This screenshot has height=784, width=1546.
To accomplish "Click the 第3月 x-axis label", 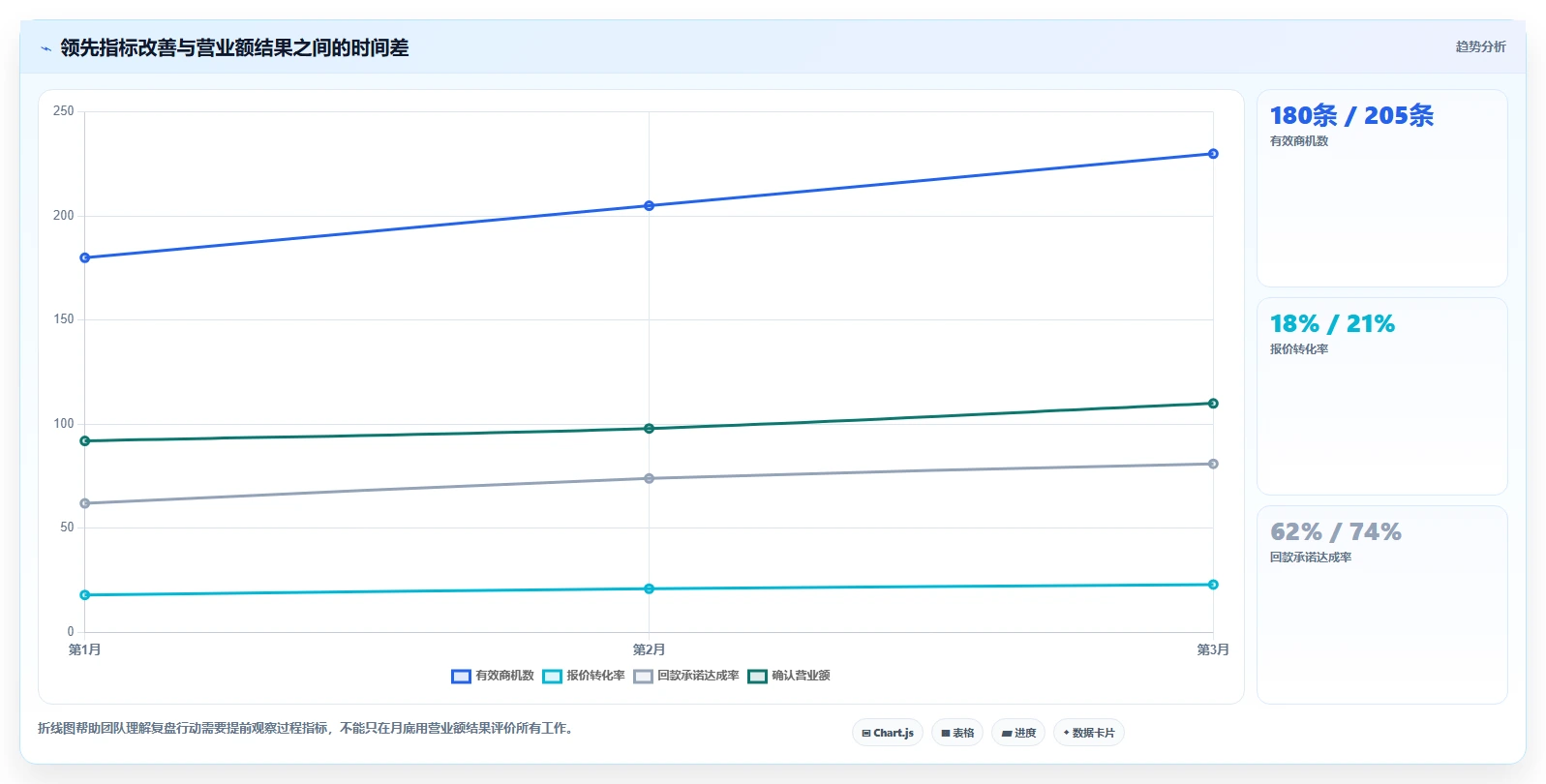I will (x=1213, y=649).
